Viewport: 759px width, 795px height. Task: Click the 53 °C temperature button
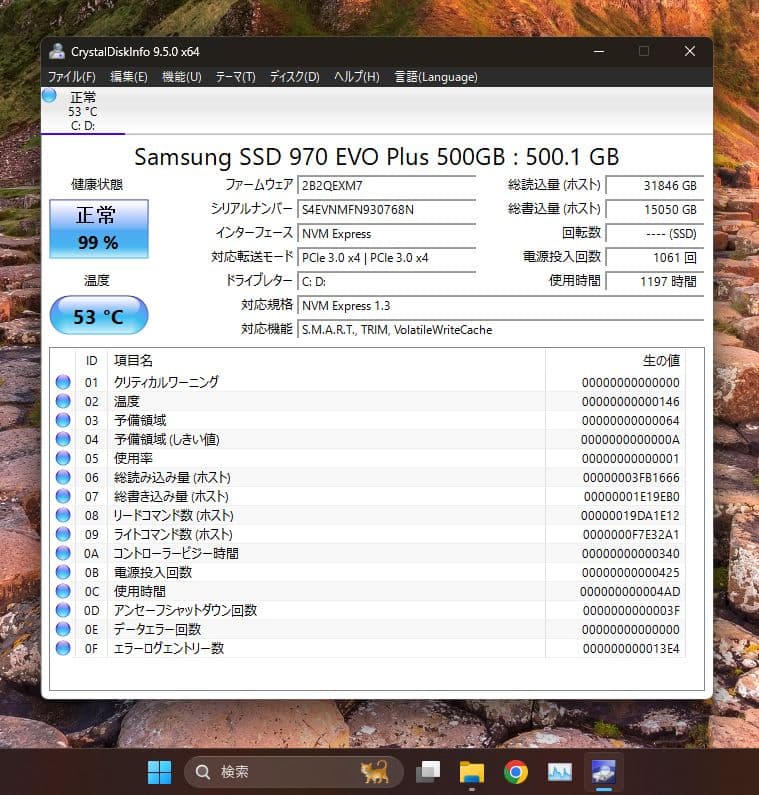pyautogui.click(x=99, y=315)
